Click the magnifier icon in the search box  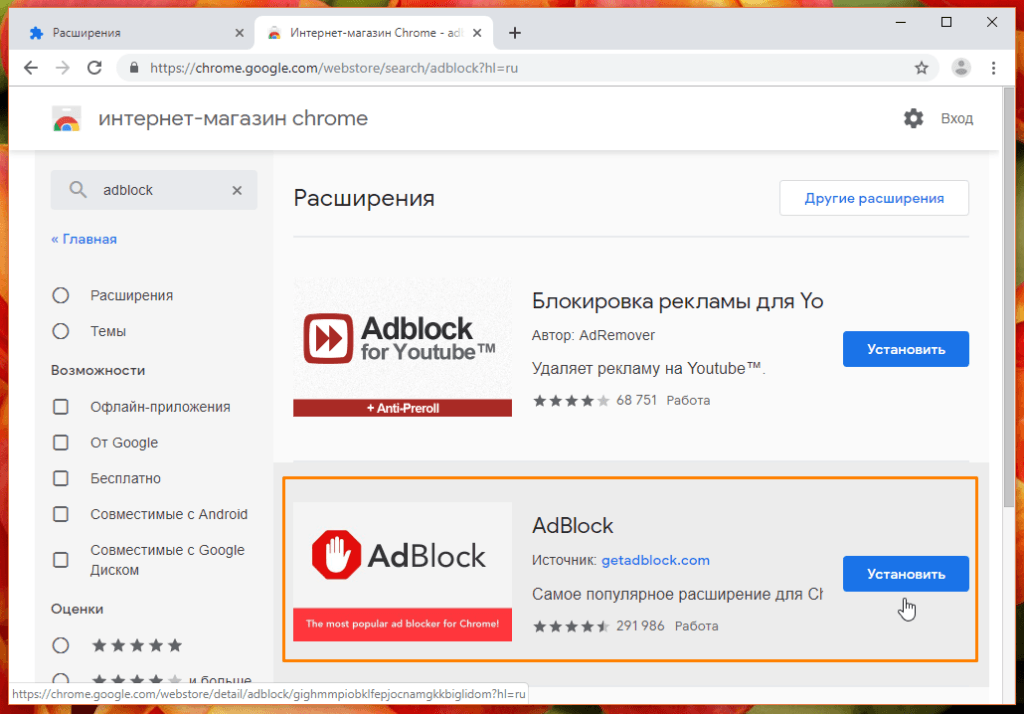78,190
